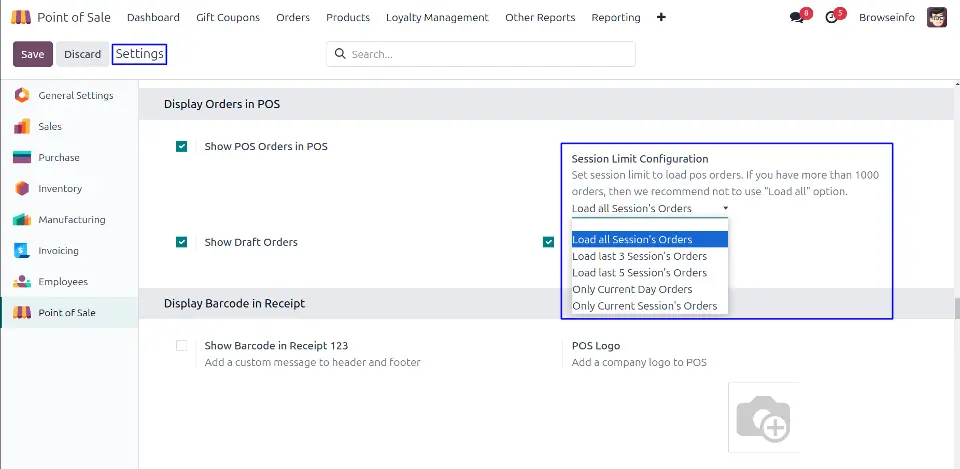
Task: Click the Display Orders in POS heading
Action: tap(222, 104)
